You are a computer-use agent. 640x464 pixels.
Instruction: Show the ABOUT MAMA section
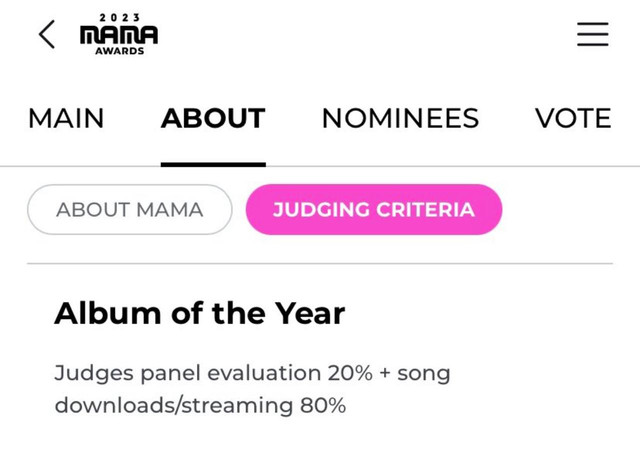pyautogui.click(x=129, y=210)
